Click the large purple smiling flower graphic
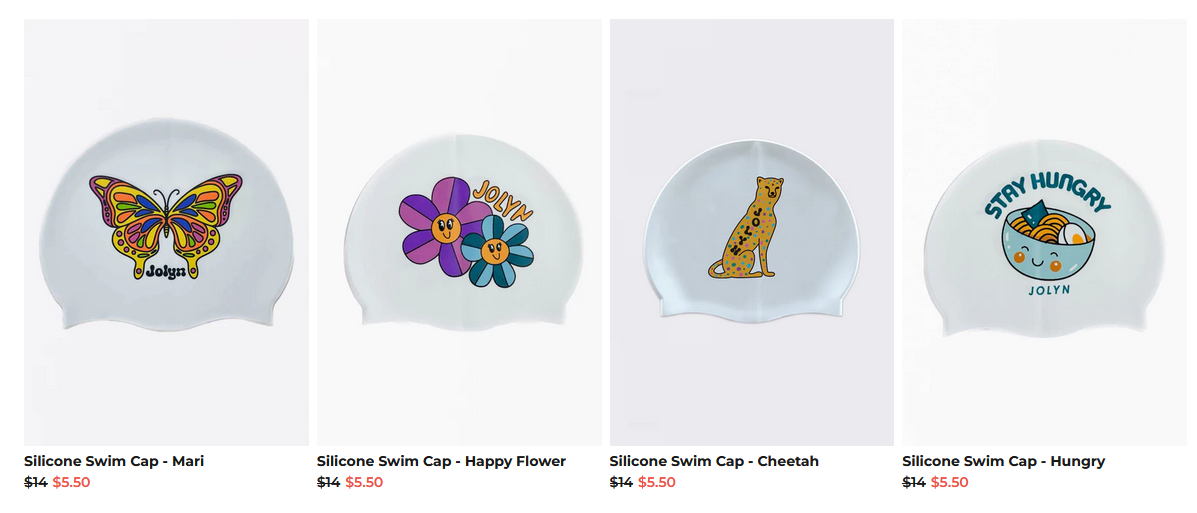This screenshot has height=513, width=1197. tap(443, 227)
